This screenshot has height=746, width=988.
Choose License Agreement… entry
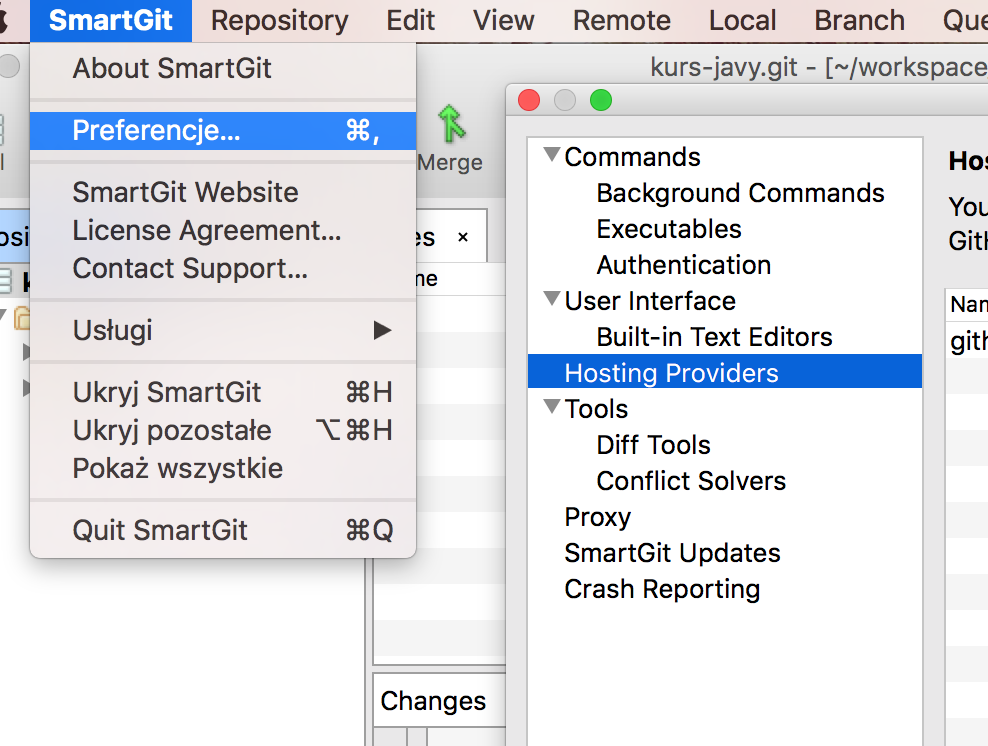coord(222,230)
